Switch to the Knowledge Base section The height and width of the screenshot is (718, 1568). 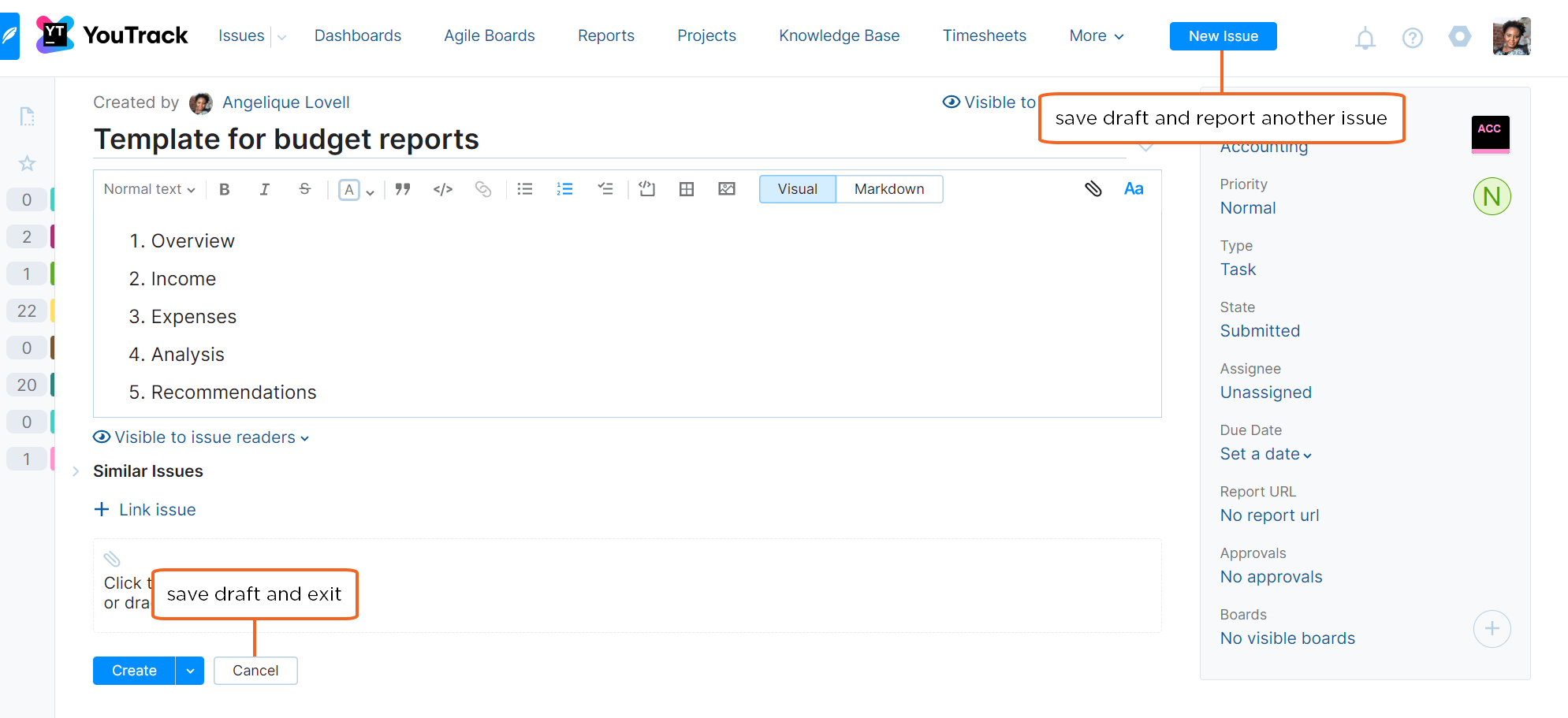[x=839, y=35]
